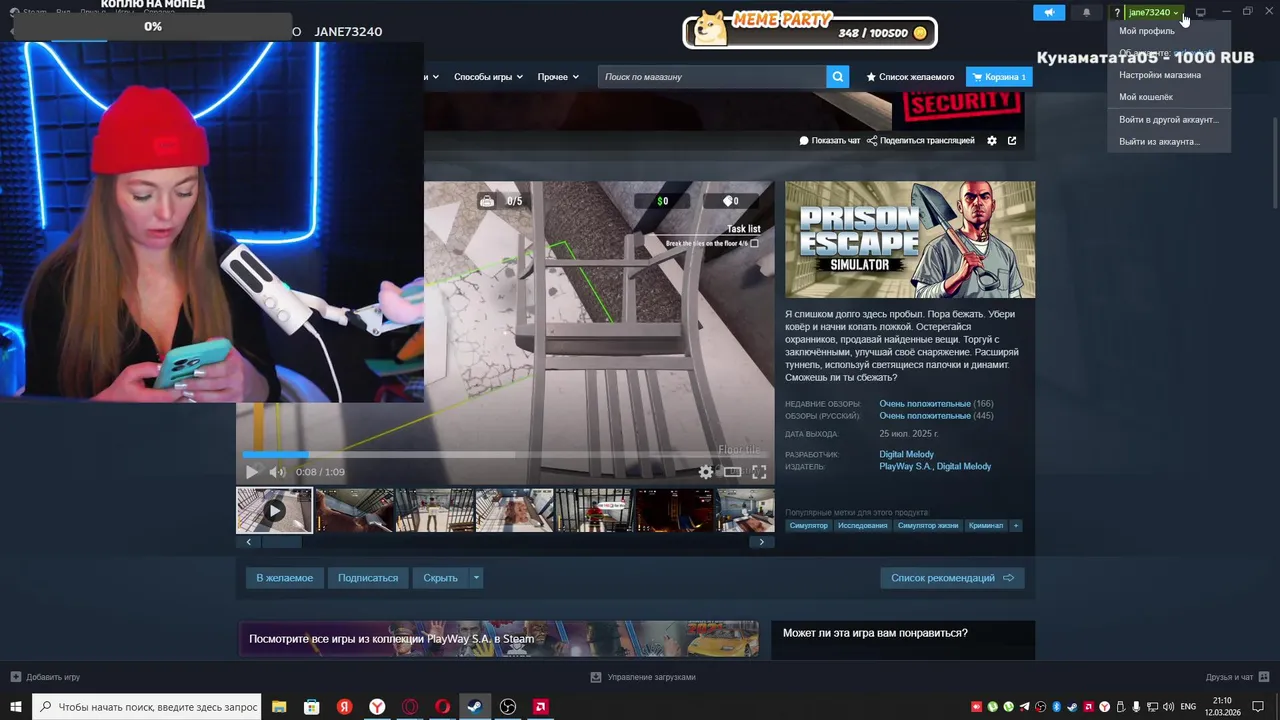The image size is (1280, 720).
Task: Switch to Steam taskbar icon
Action: pos(475,707)
